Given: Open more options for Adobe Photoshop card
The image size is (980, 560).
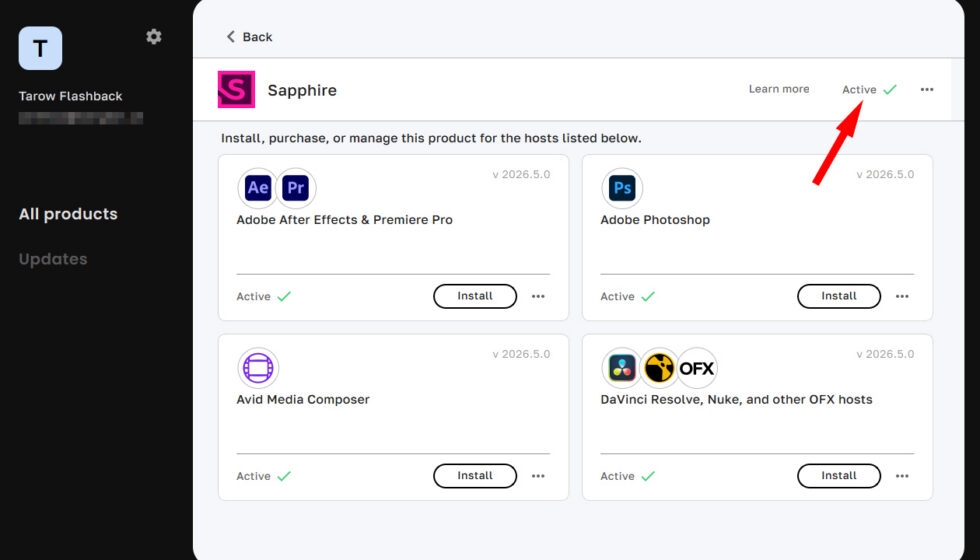Looking at the screenshot, I should [x=902, y=296].
